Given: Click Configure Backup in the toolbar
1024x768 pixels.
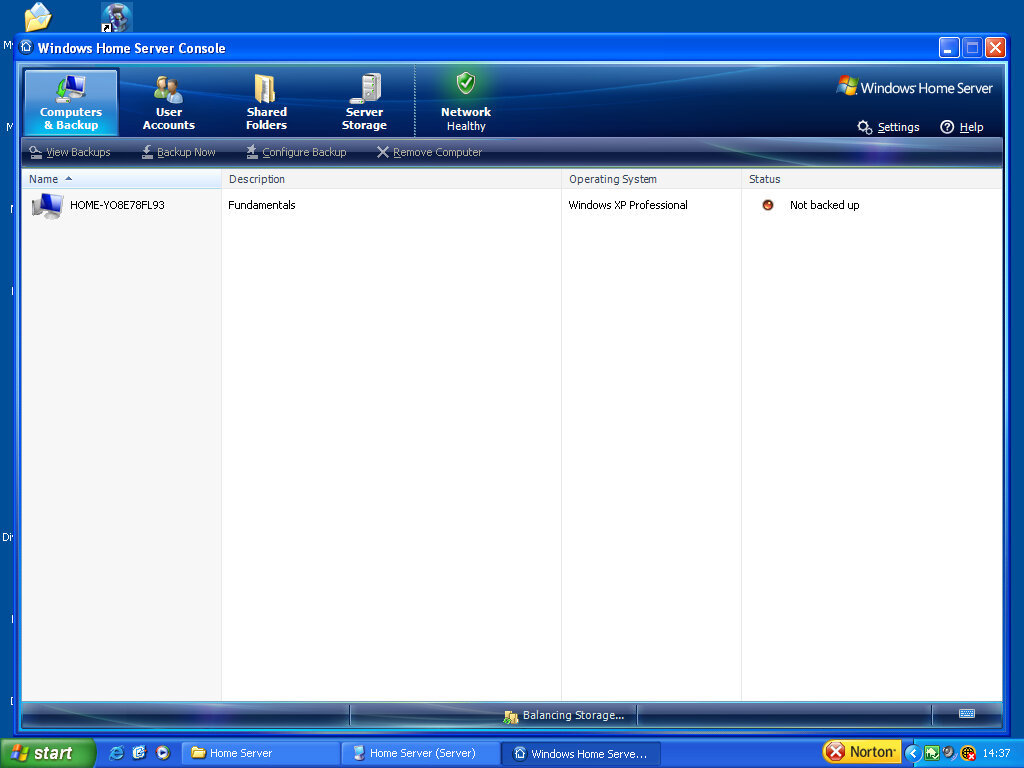Looking at the screenshot, I should (296, 152).
